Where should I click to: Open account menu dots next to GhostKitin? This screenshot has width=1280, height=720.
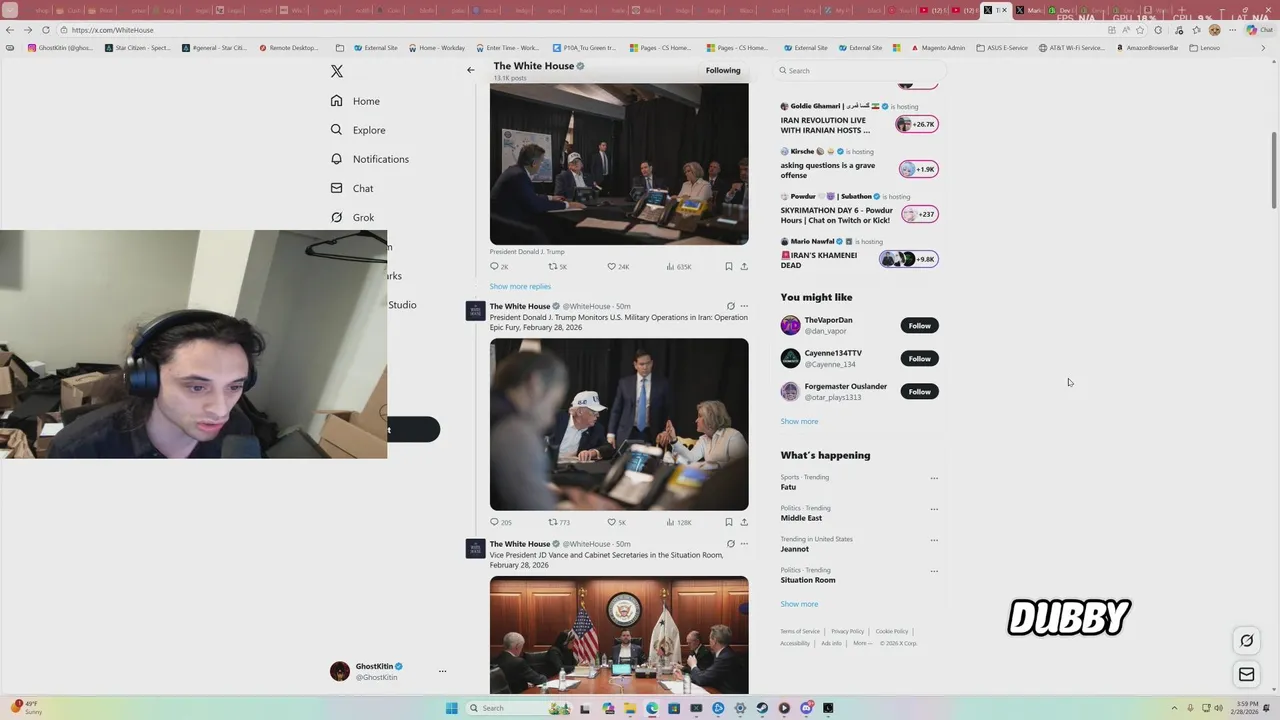coord(442,671)
